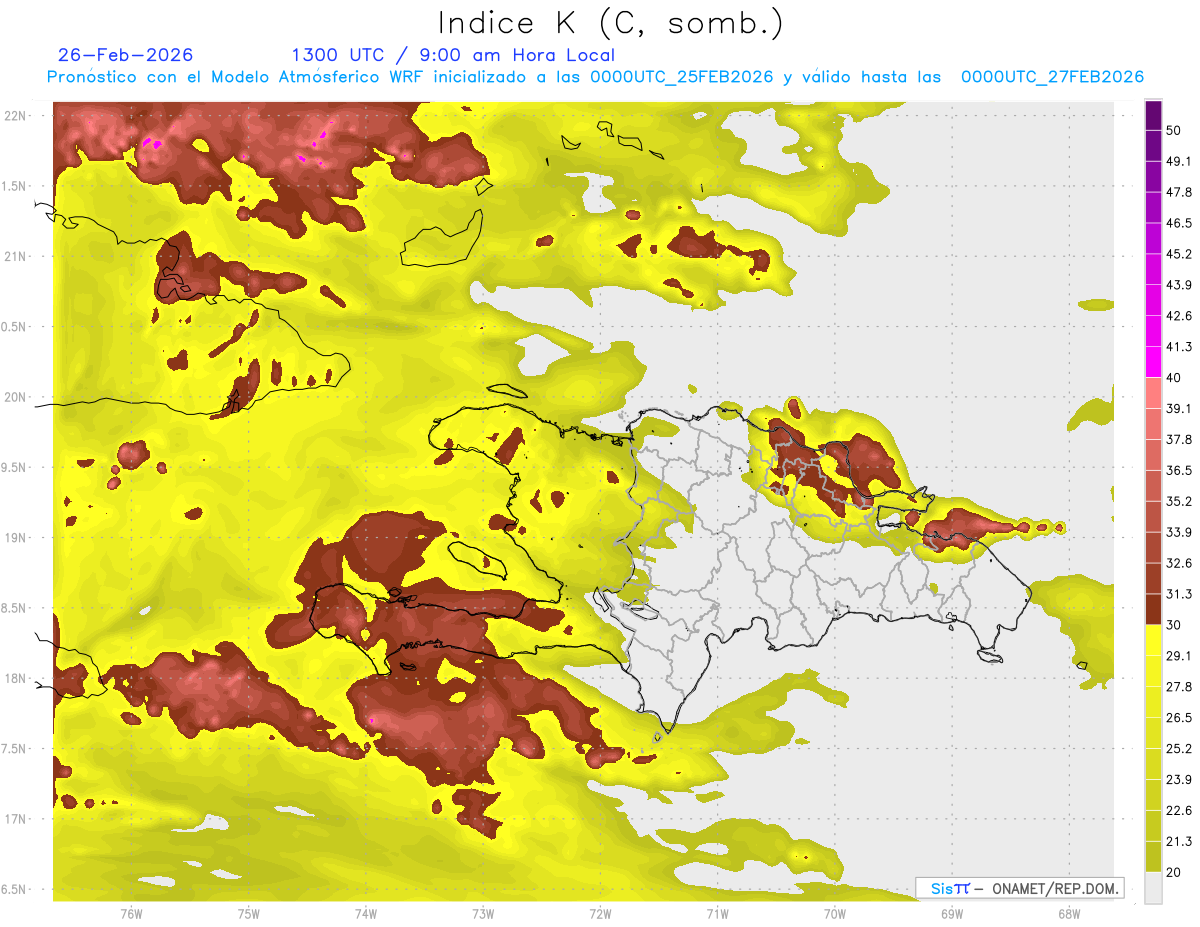
Task: Click the colorbar value 27.8
Action: coord(1179,687)
